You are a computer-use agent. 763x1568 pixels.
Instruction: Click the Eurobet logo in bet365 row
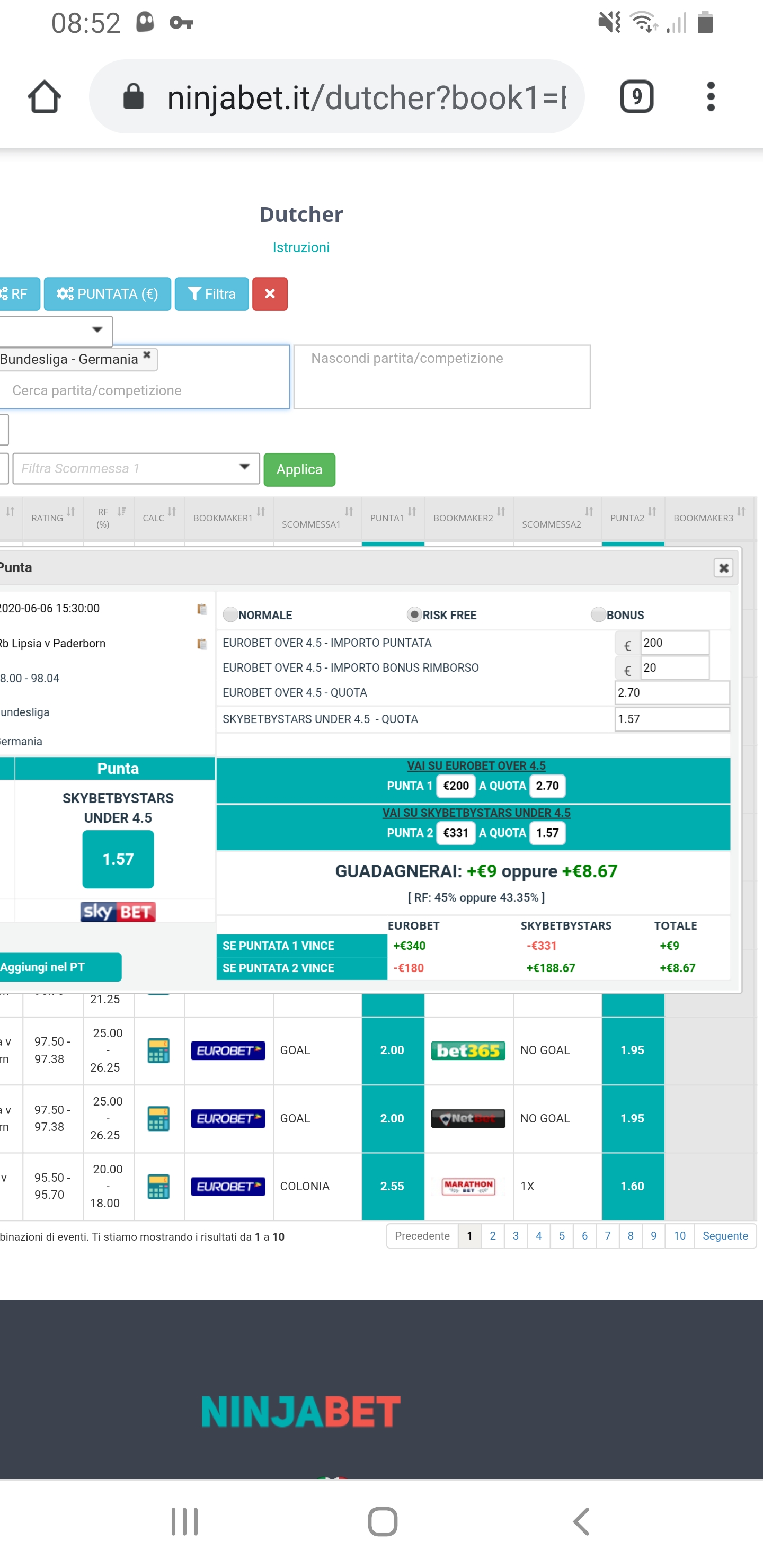[x=228, y=1050]
